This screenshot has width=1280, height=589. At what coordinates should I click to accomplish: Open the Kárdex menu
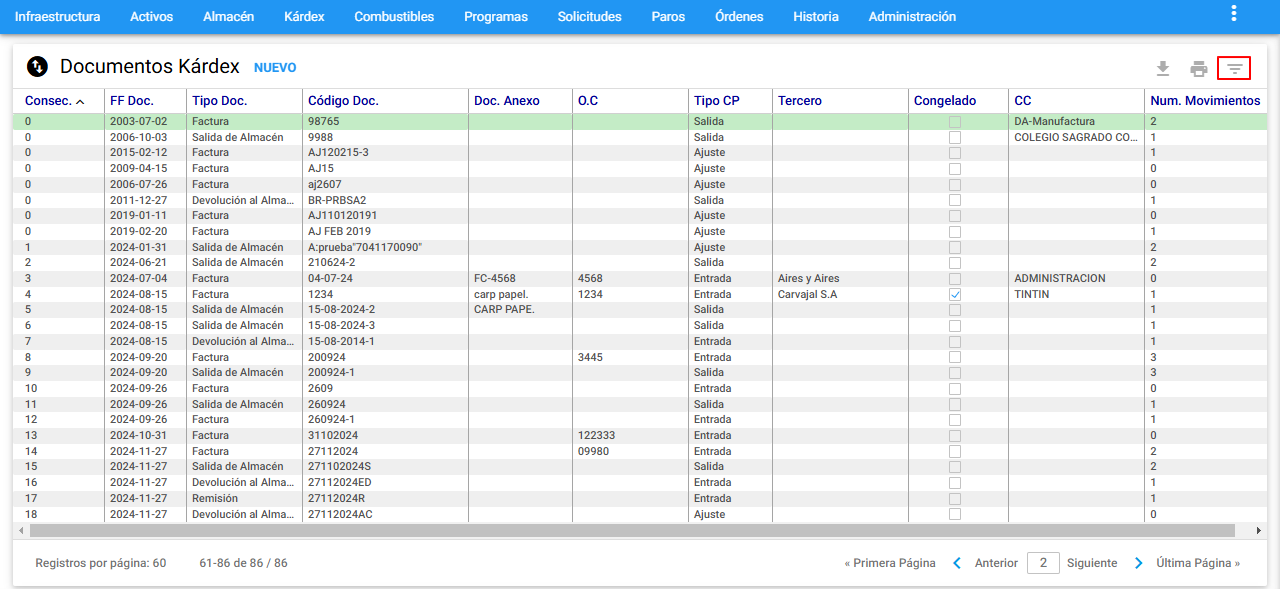point(304,17)
